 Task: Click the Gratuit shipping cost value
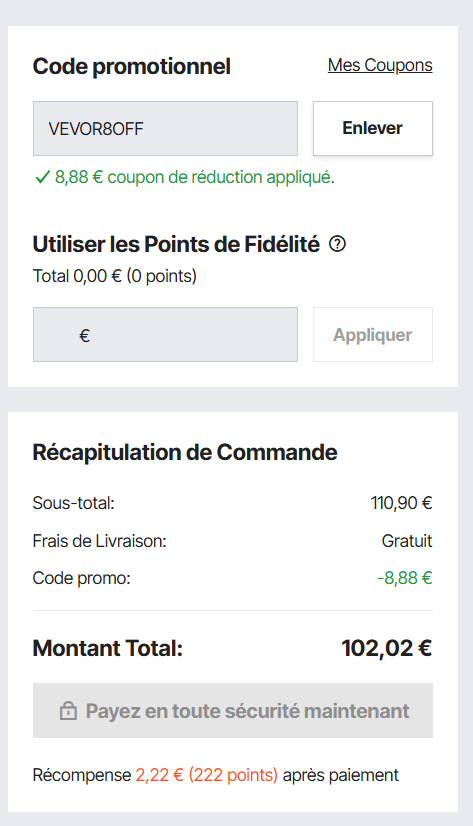coord(407,541)
